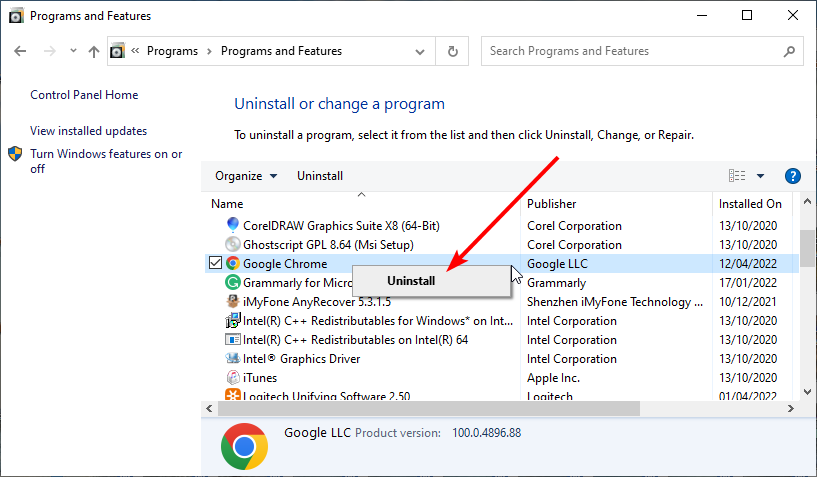Viewport: 817px width, 477px height.
Task: Expand the More view options arrow
Action: click(760, 176)
